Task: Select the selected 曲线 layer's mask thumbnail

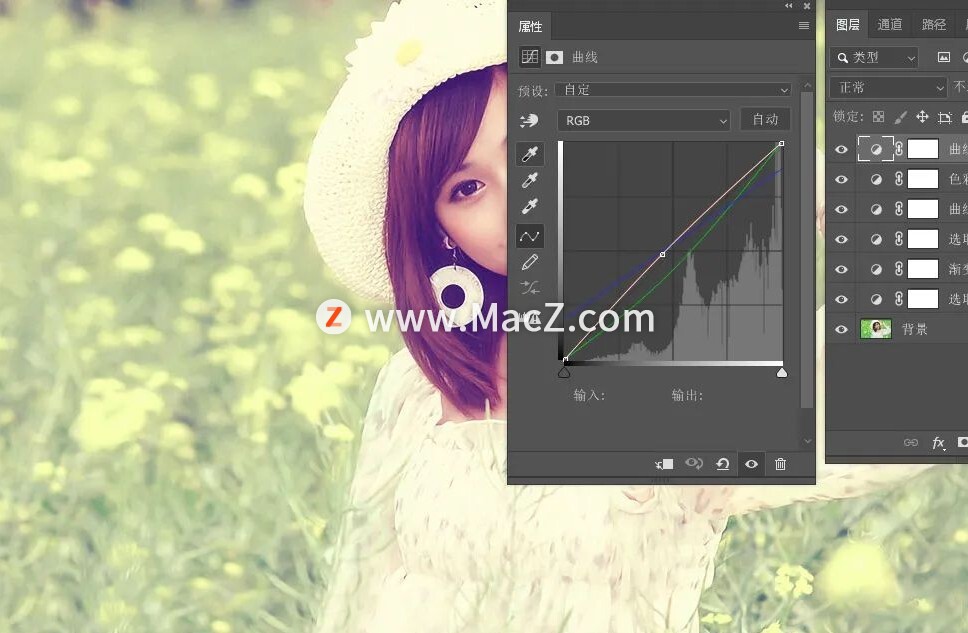Action: [x=923, y=149]
